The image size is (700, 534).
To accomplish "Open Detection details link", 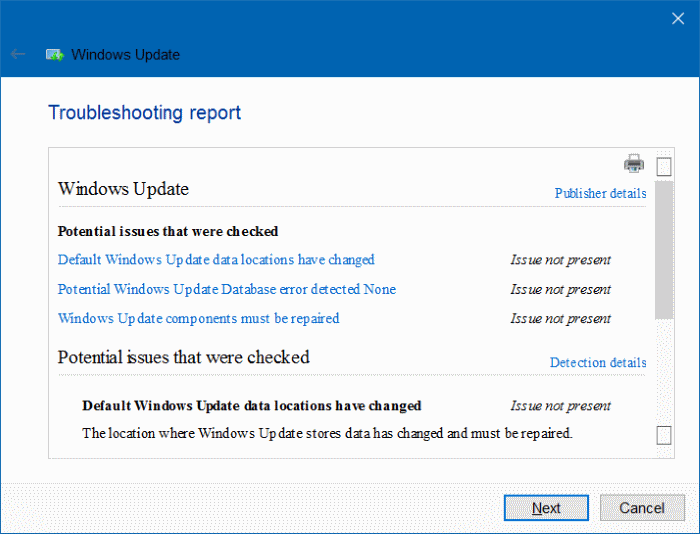I will click(x=598, y=363).
